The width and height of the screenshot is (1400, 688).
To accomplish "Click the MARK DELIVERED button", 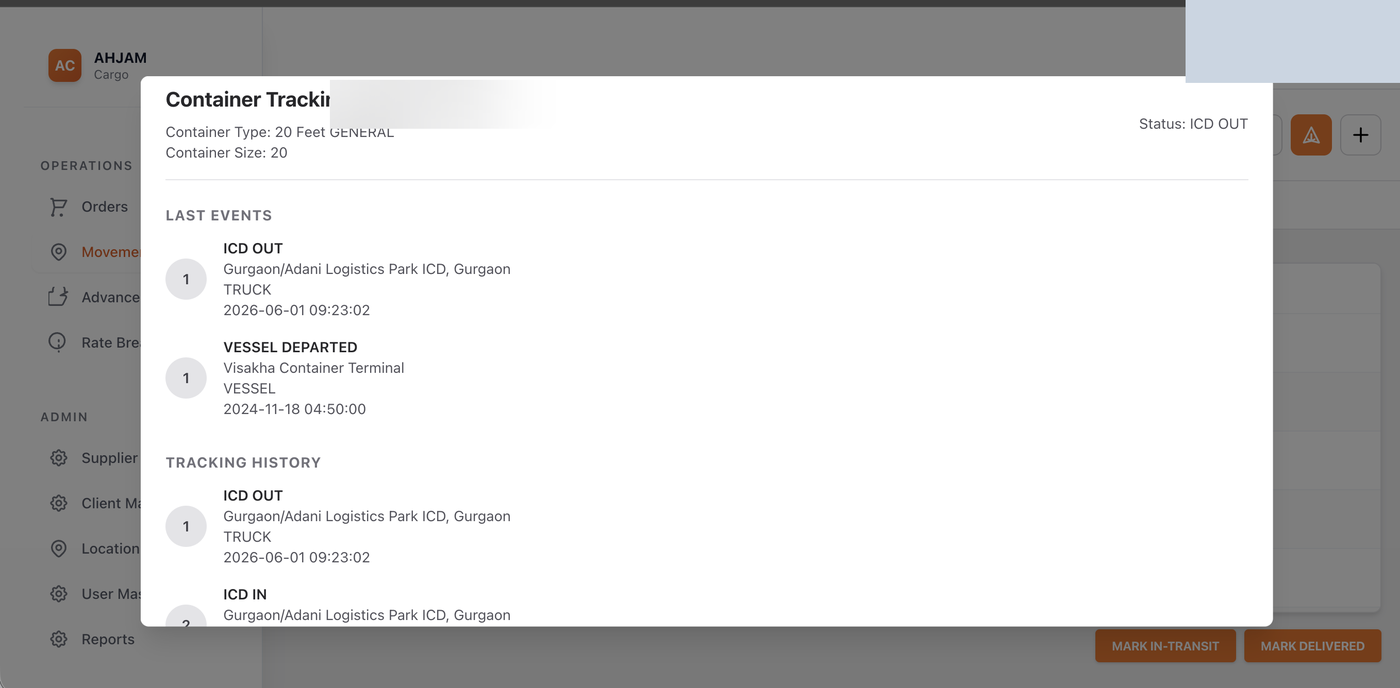I will click(1312, 646).
